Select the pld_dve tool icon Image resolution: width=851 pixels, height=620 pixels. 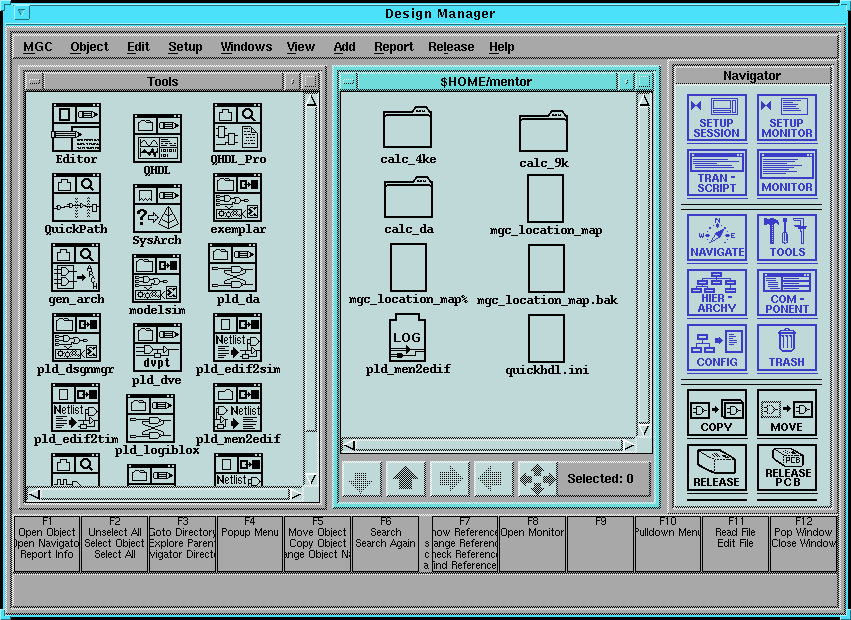[157, 348]
